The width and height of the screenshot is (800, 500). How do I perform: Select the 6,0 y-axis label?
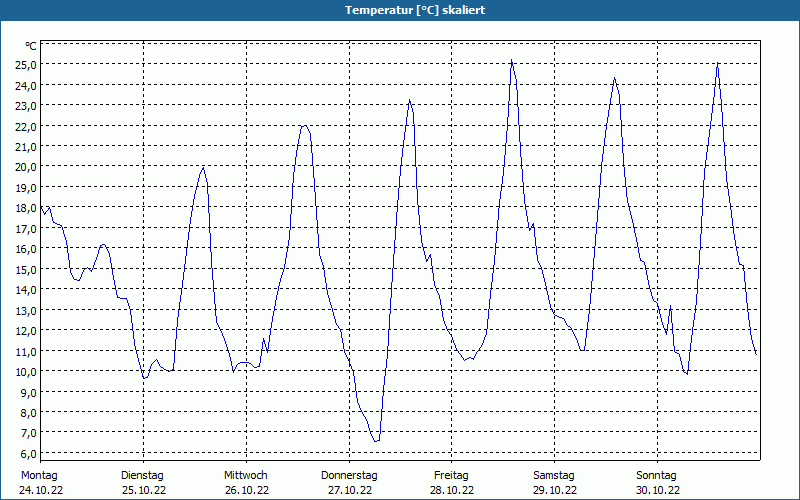[x=27, y=453]
